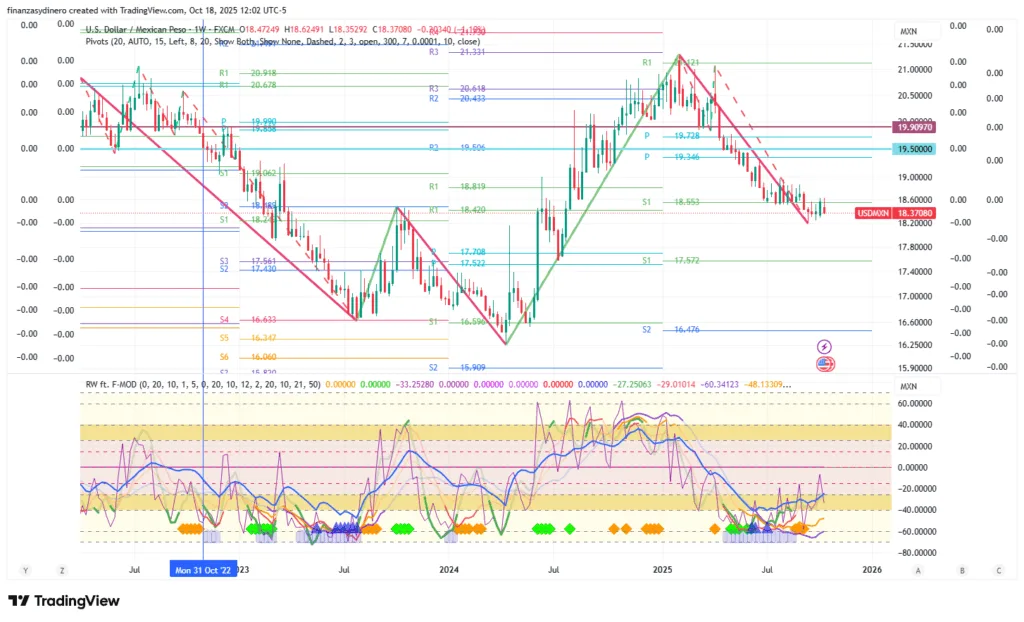Click the 2025 label on the time axis

659,569
